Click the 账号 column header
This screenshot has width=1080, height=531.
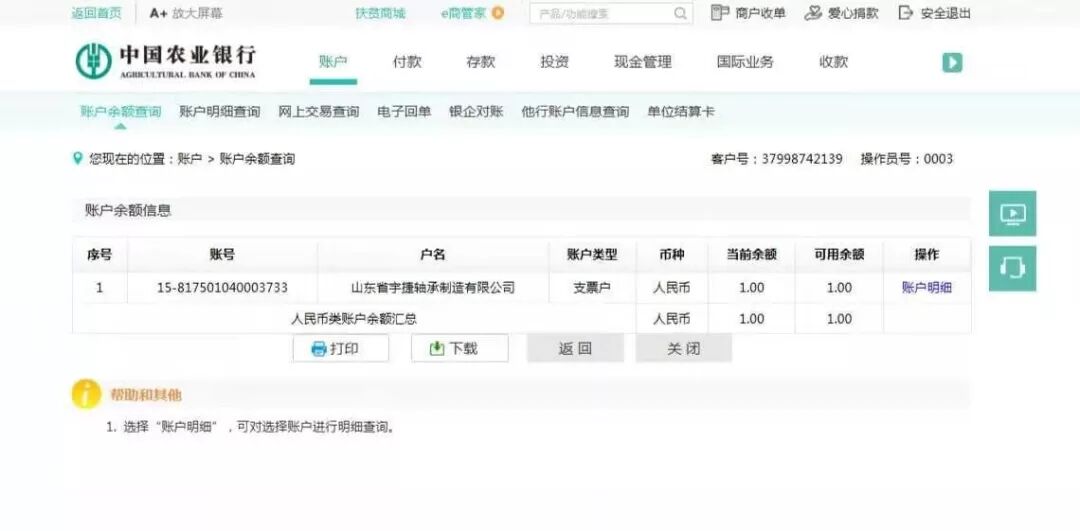(x=222, y=255)
